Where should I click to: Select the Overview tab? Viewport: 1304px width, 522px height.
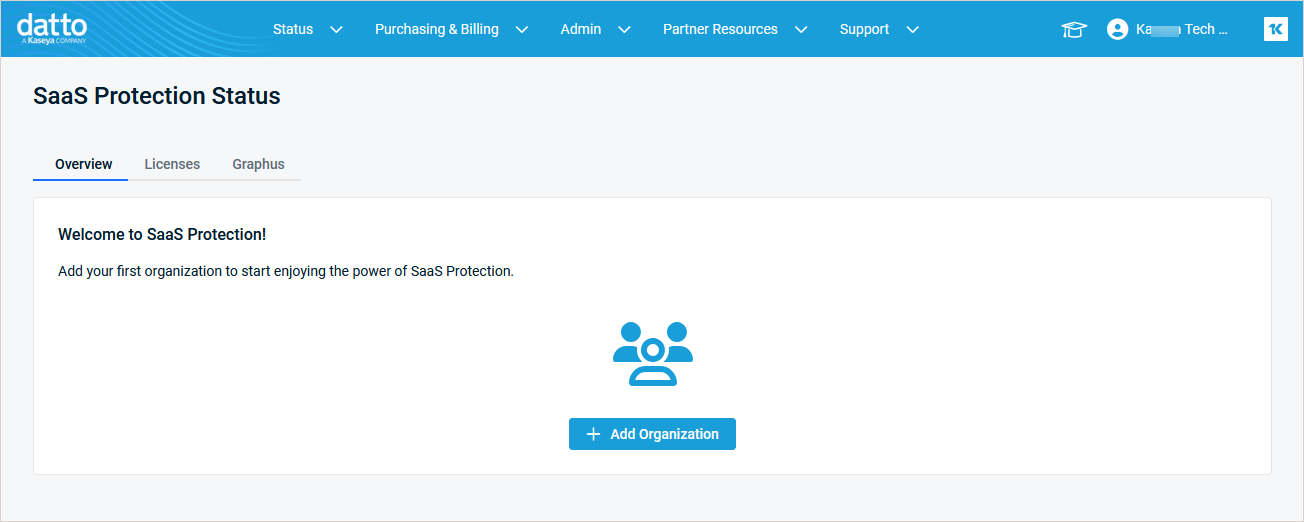coord(84,164)
